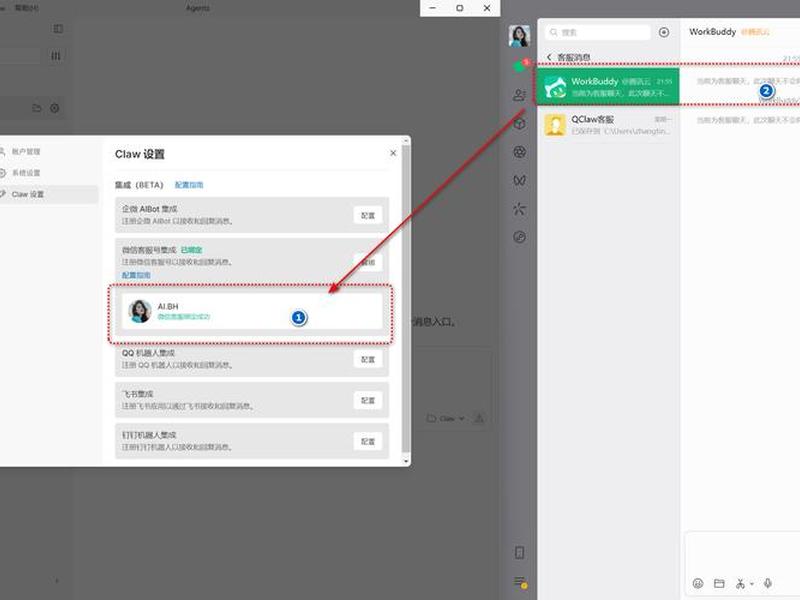This screenshot has width=800, height=600.
Task: Click 配置 button for 钉钉机器人集成
Action: (367, 441)
